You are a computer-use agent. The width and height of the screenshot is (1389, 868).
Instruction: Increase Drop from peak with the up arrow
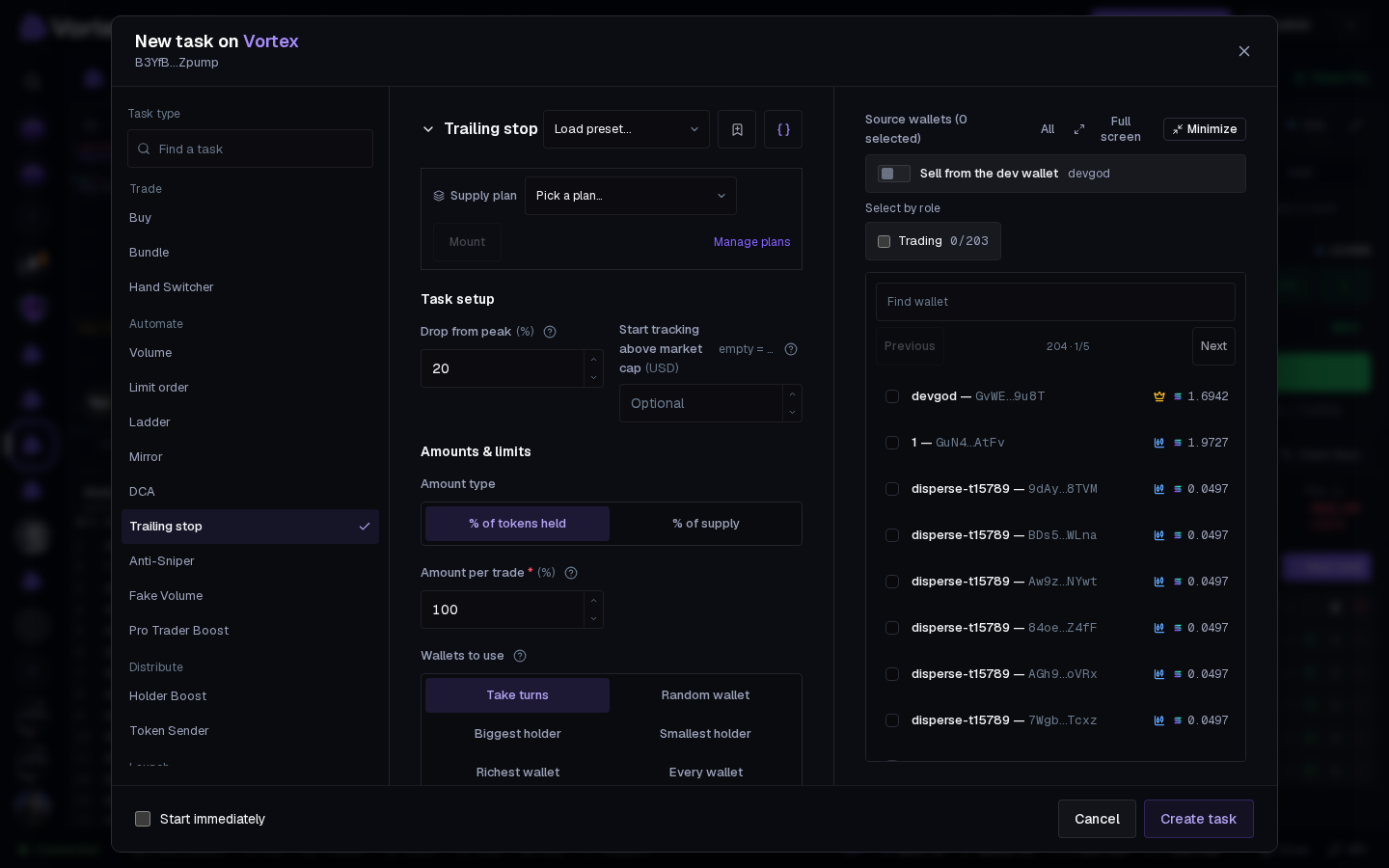click(x=593, y=360)
